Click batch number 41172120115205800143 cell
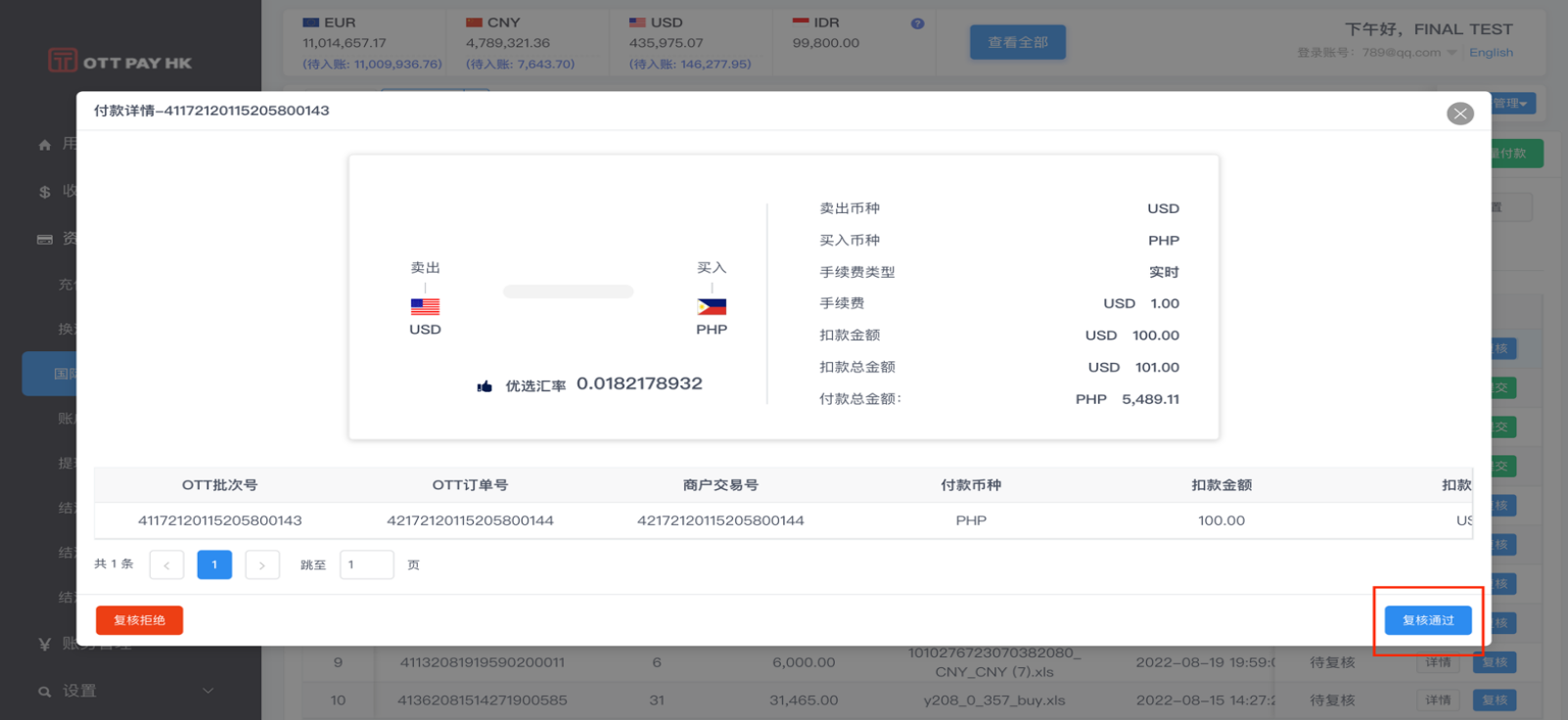The height and width of the screenshot is (720, 1568). coord(220,520)
